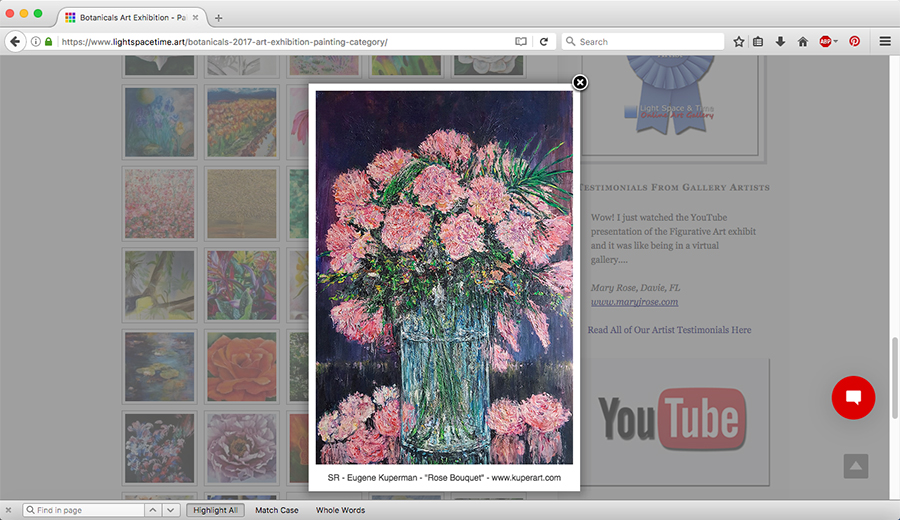Click the Pinterest save button icon
The height and width of the screenshot is (520, 900).
pyautogui.click(x=855, y=41)
